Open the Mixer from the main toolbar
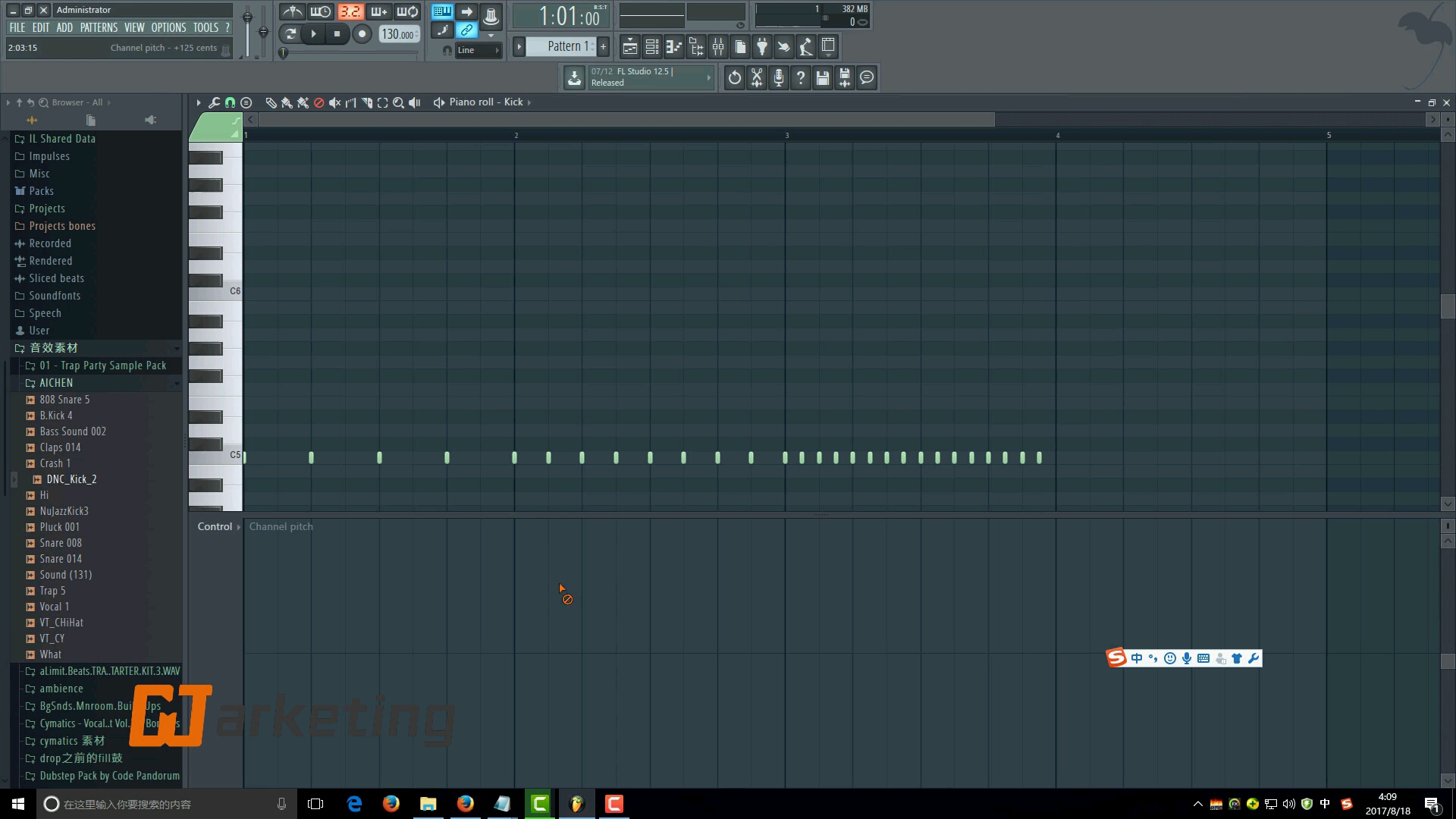 [x=717, y=46]
